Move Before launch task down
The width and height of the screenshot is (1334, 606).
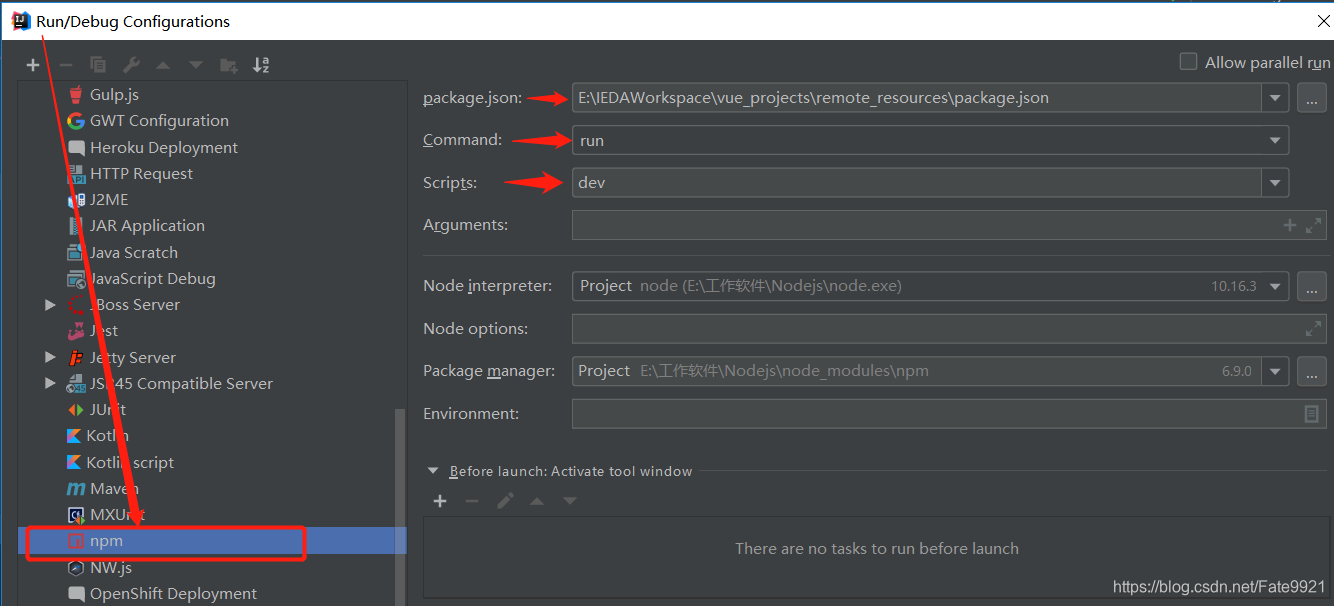point(570,501)
